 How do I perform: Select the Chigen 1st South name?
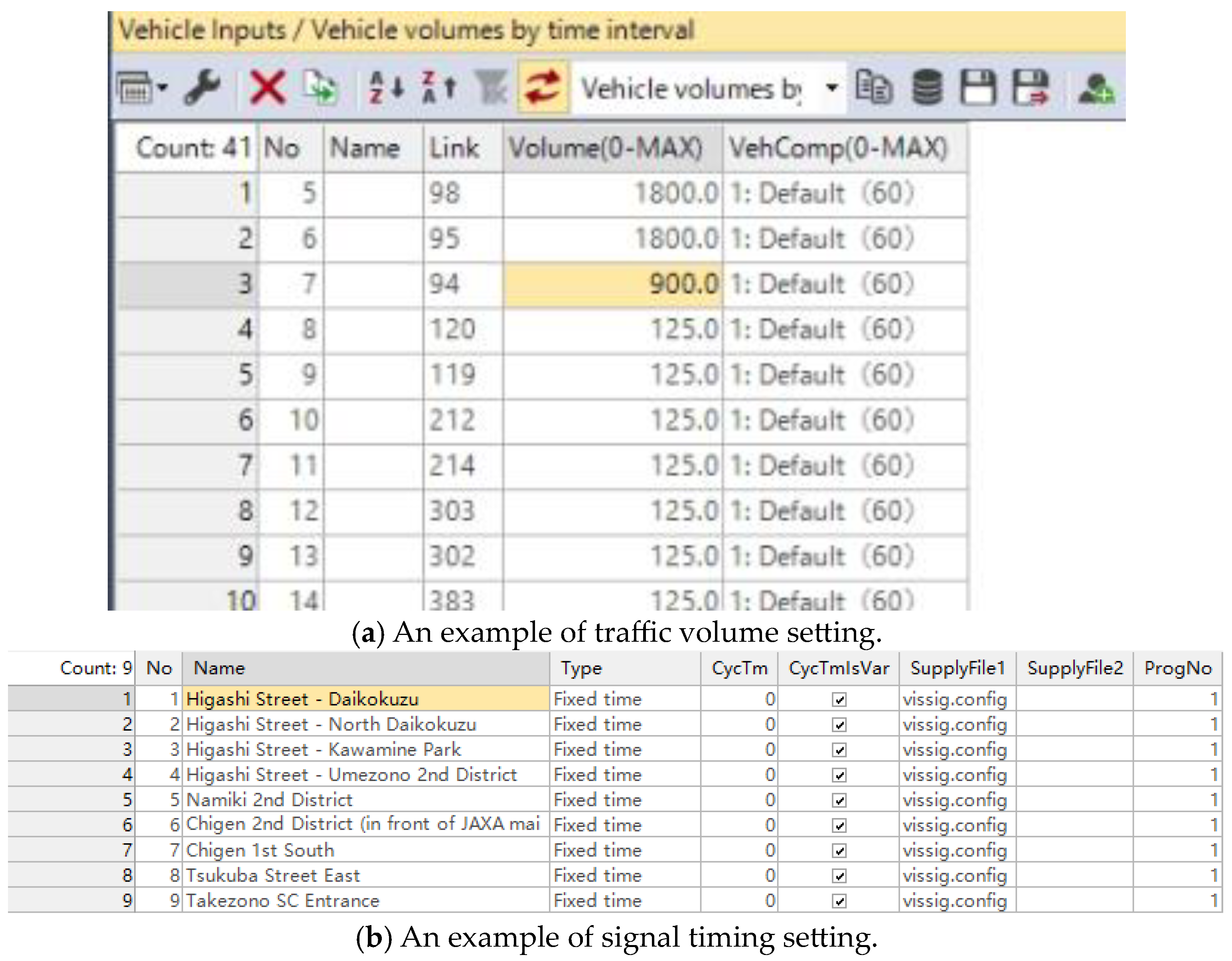tap(365, 850)
